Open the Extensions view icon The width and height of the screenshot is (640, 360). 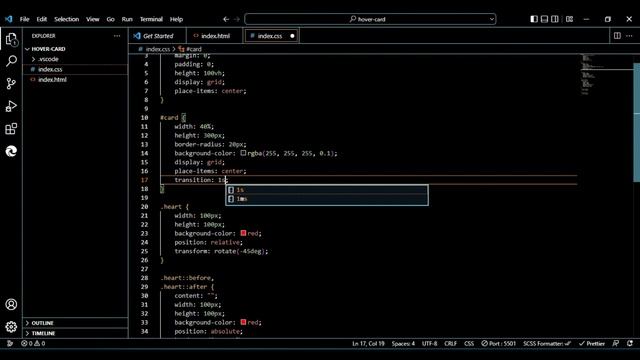pos(11,129)
